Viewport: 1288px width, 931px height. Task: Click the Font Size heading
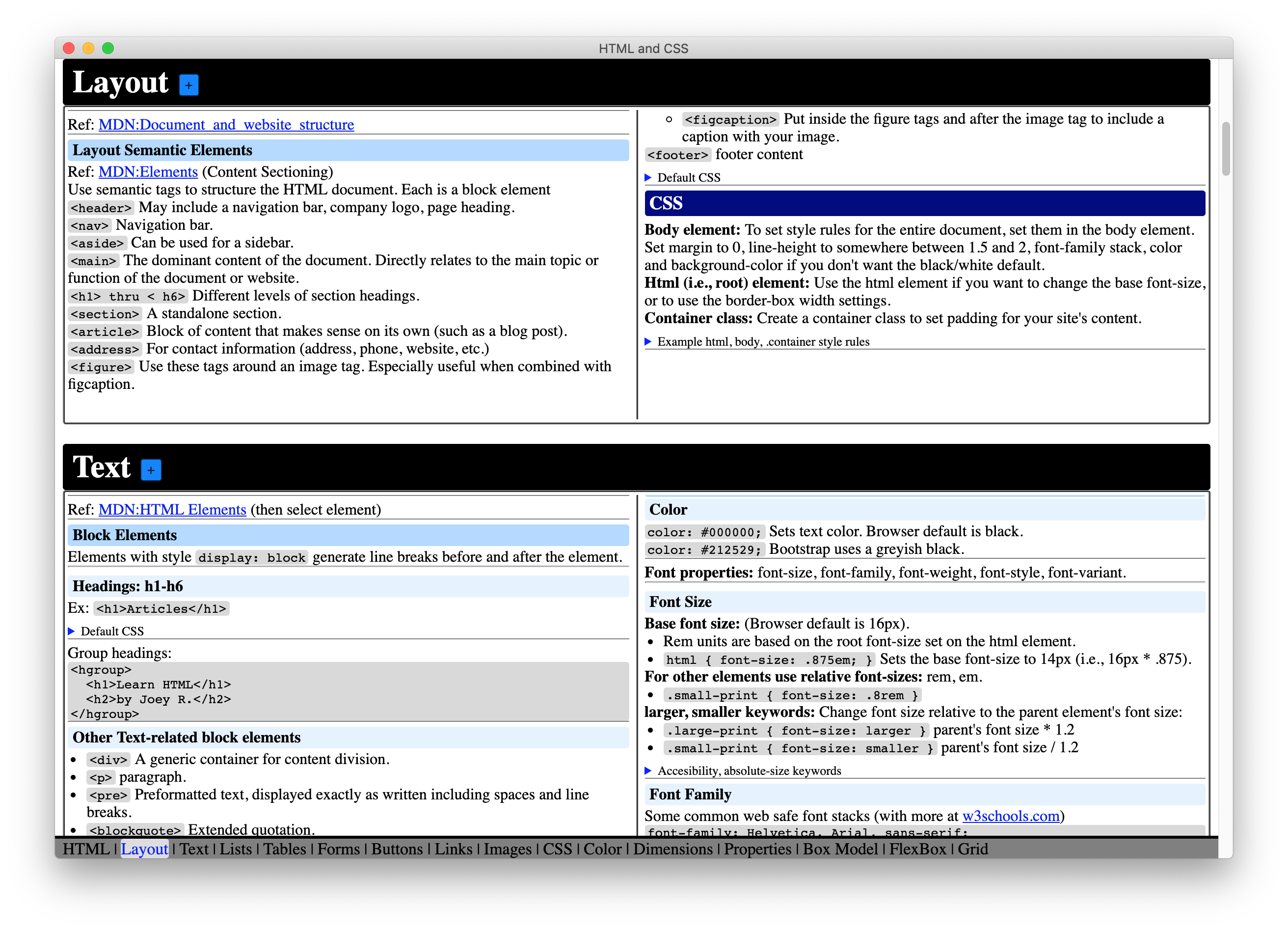point(925,602)
